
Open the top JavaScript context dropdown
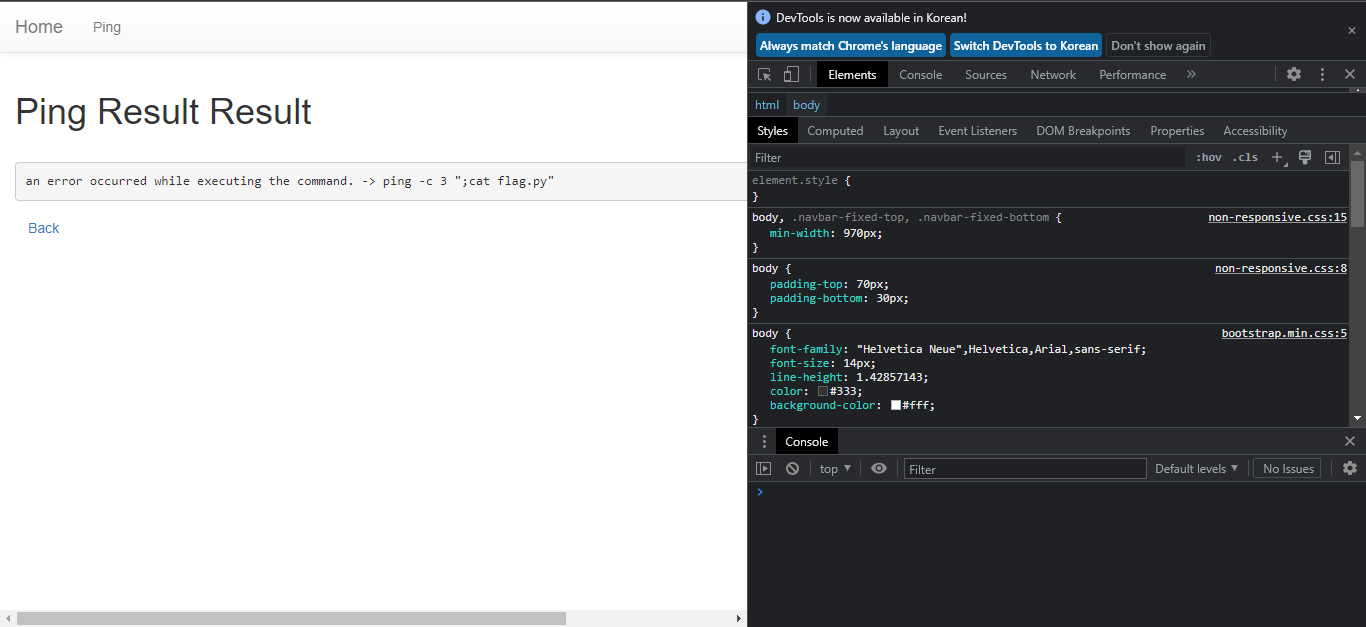(835, 468)
